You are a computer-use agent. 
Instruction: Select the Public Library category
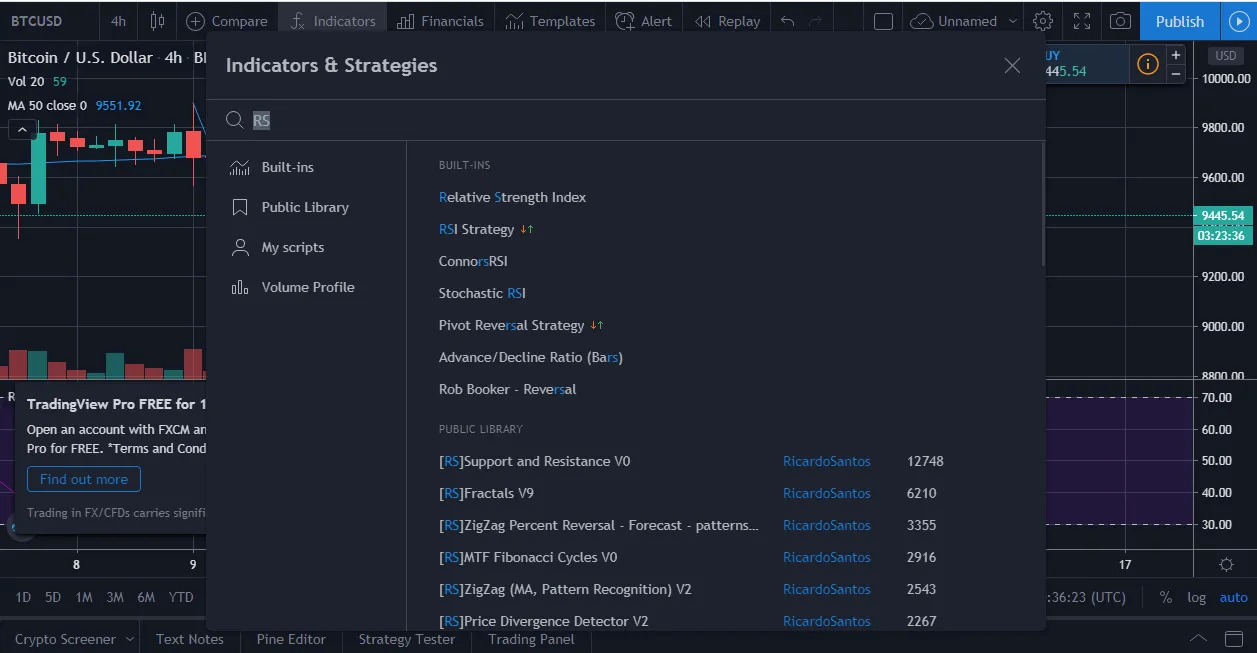[x=306, y=207]
